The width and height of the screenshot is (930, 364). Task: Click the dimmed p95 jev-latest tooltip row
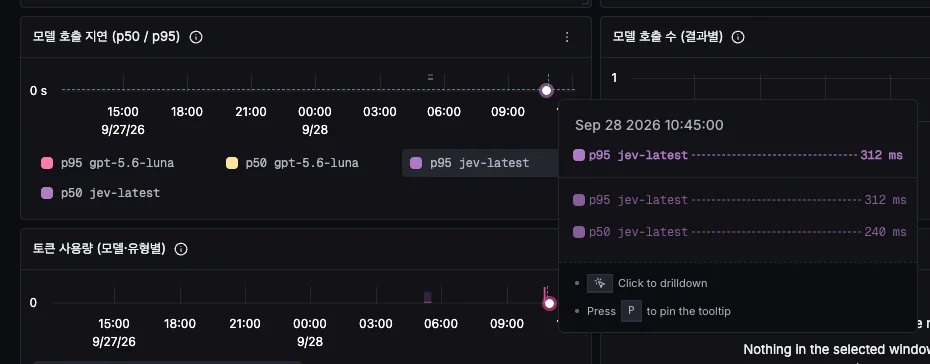point(740,200)
